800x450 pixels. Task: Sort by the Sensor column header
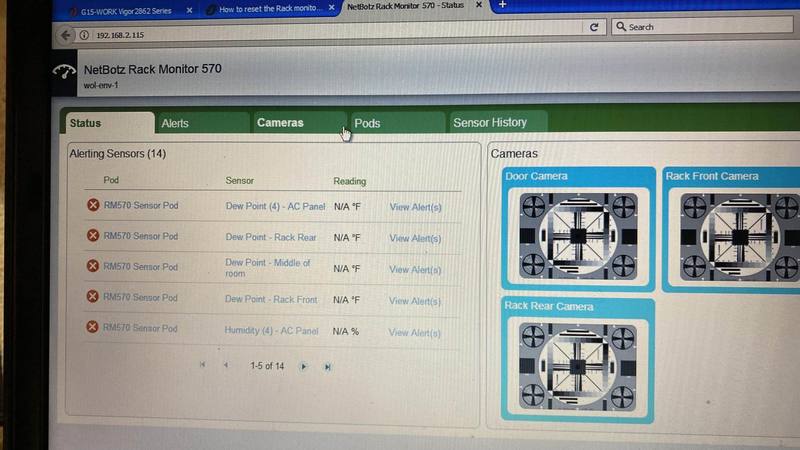[239, 181]
